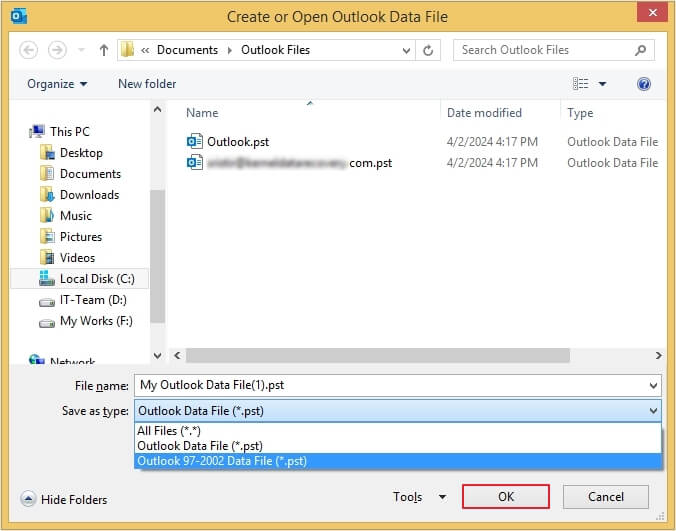Click Outlook.pst date 4/2/2024 4:17 PM

(x=492, y=142)
